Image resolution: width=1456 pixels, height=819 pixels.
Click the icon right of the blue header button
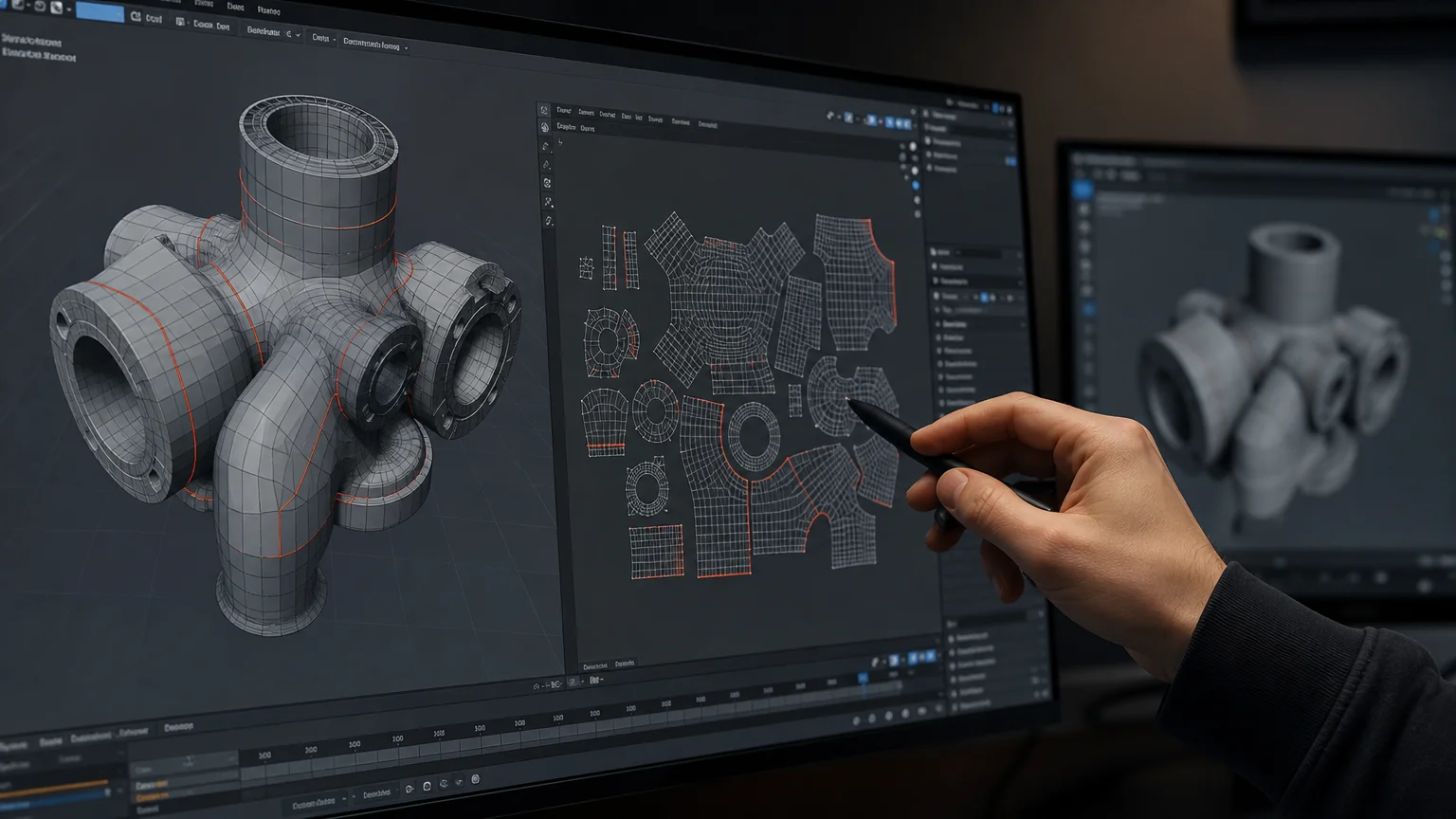pyautogui.click(x=136, y=17)
